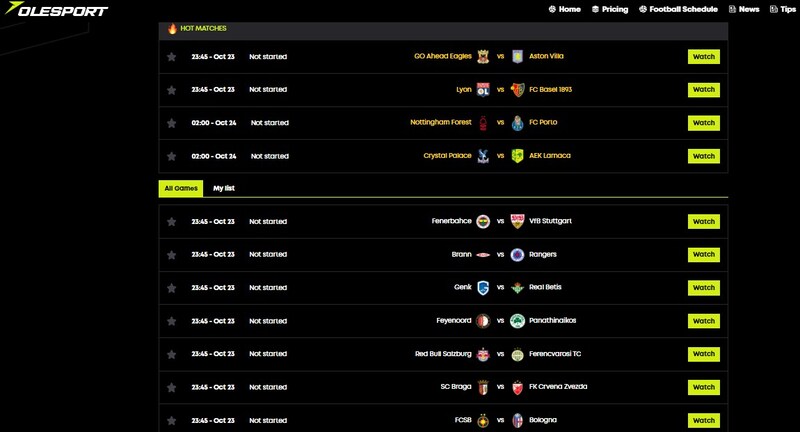Watch the Lyon vs FC Basel match

[x=704, y=90]
